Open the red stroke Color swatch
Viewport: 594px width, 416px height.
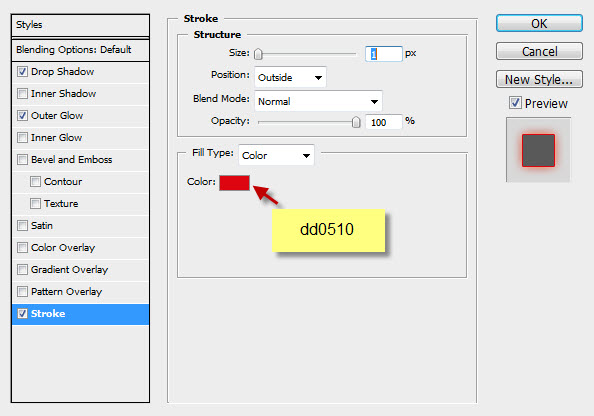coord(234,183)
